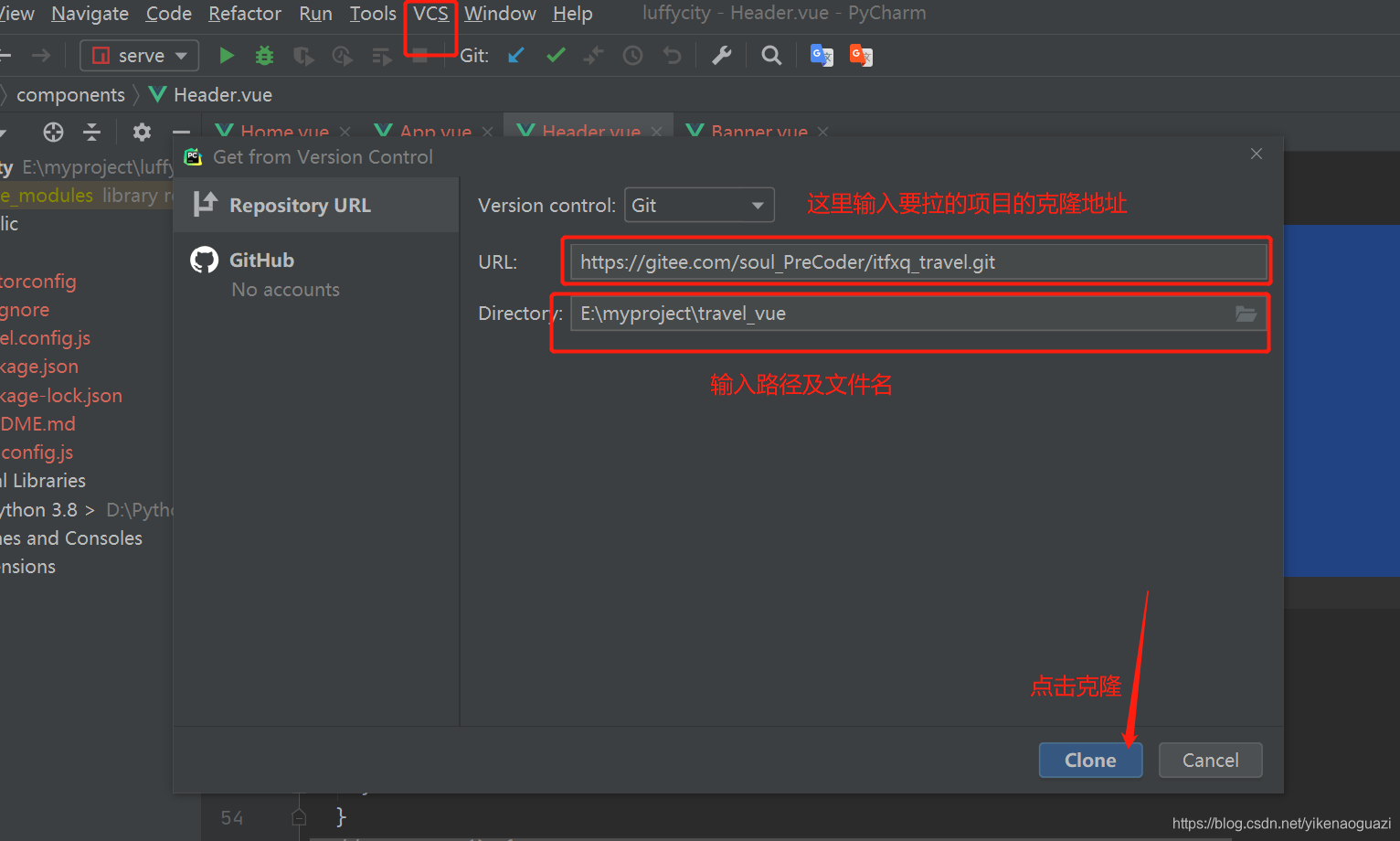Start debugging with the bug icon

[265, 56]
